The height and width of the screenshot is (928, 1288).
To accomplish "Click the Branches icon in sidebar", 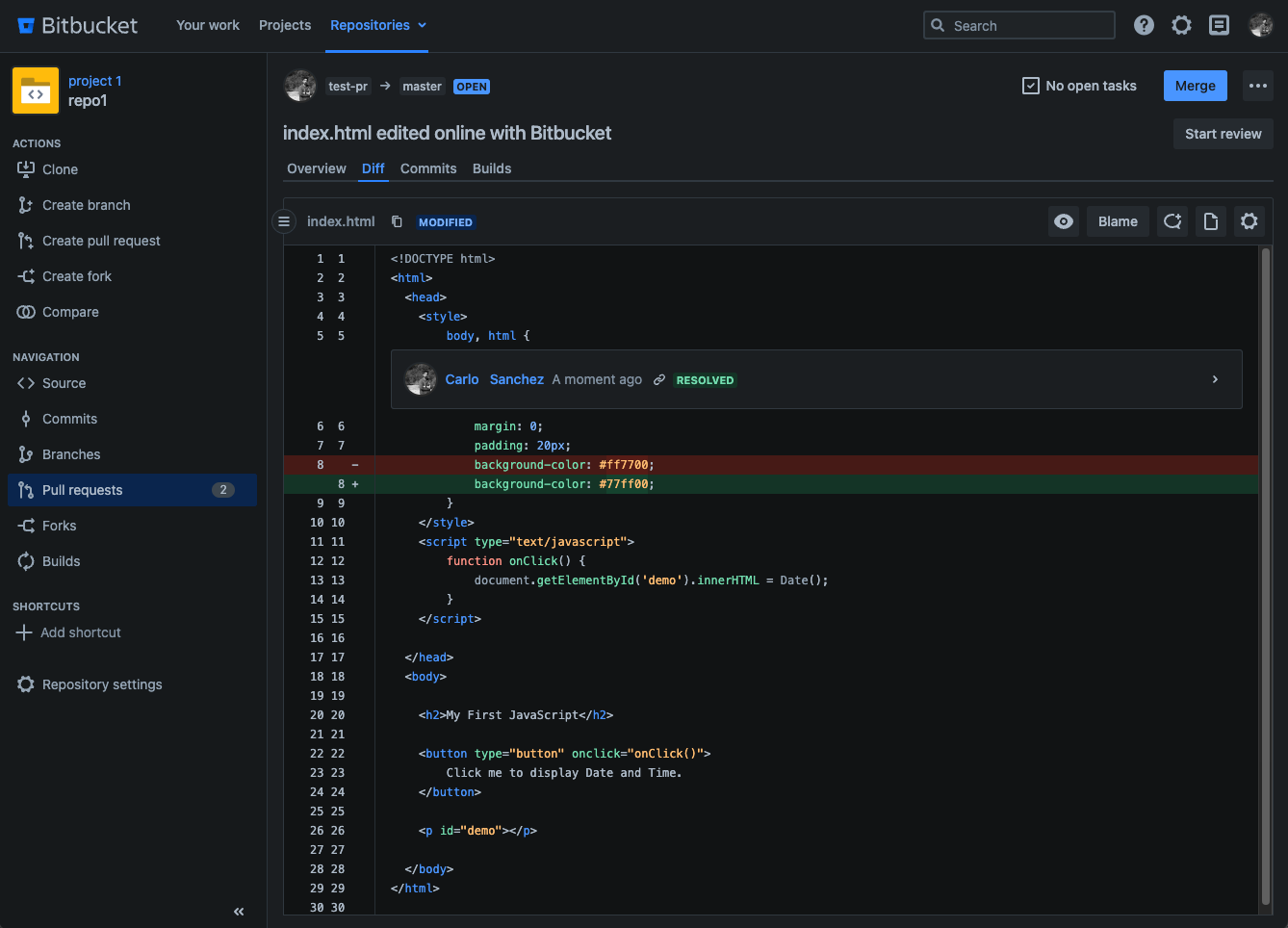I will pos(26,454).
